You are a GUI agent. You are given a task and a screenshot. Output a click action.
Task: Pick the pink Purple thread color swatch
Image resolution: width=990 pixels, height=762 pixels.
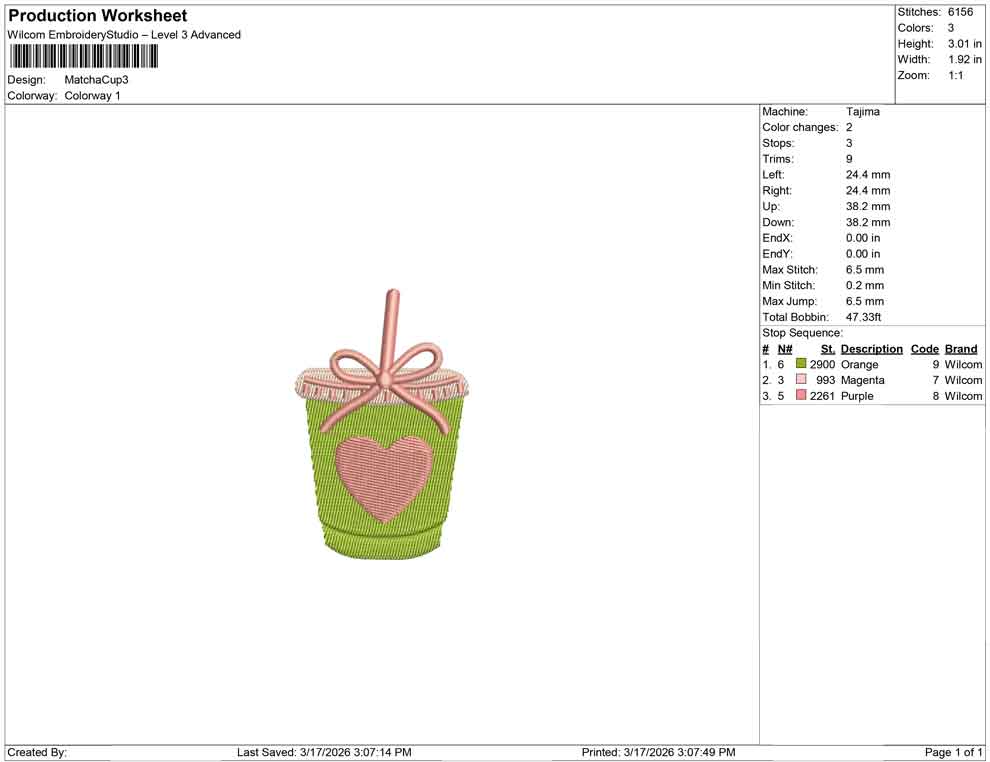click(801, 397)
